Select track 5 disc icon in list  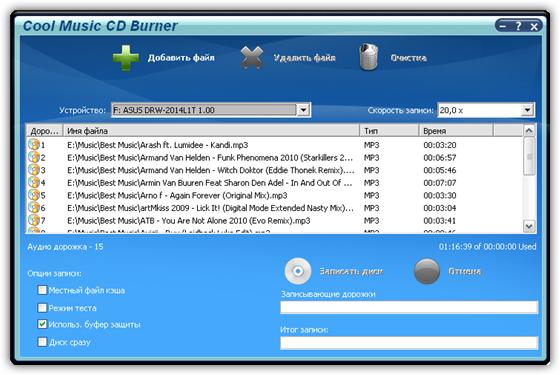pos(34,195)
